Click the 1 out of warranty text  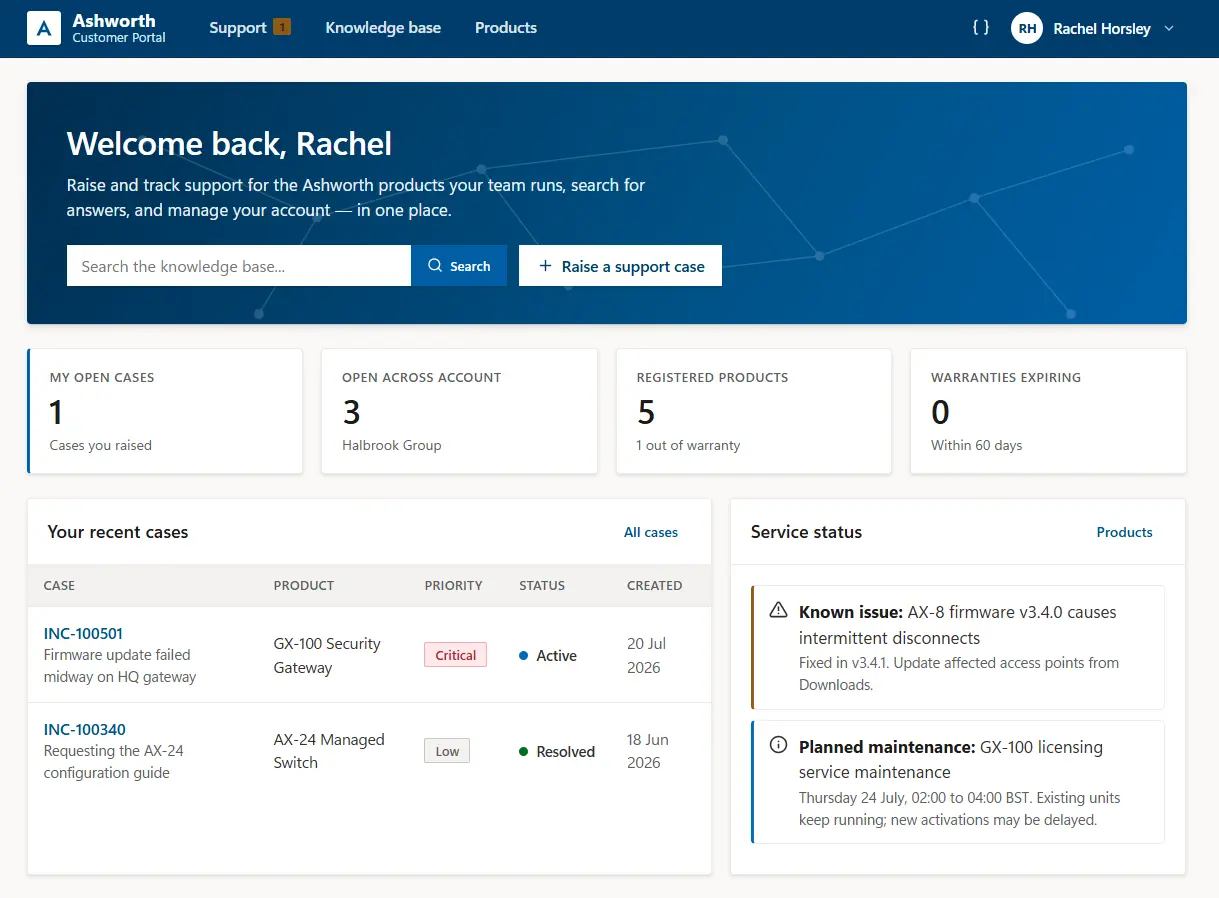click(x=688, y=445)
